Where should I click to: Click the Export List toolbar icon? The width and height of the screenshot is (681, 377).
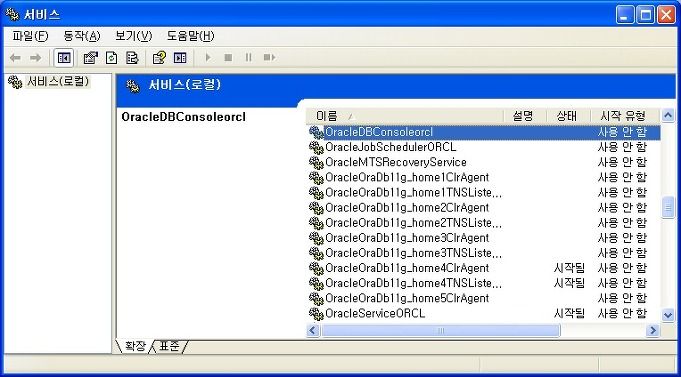132,57
